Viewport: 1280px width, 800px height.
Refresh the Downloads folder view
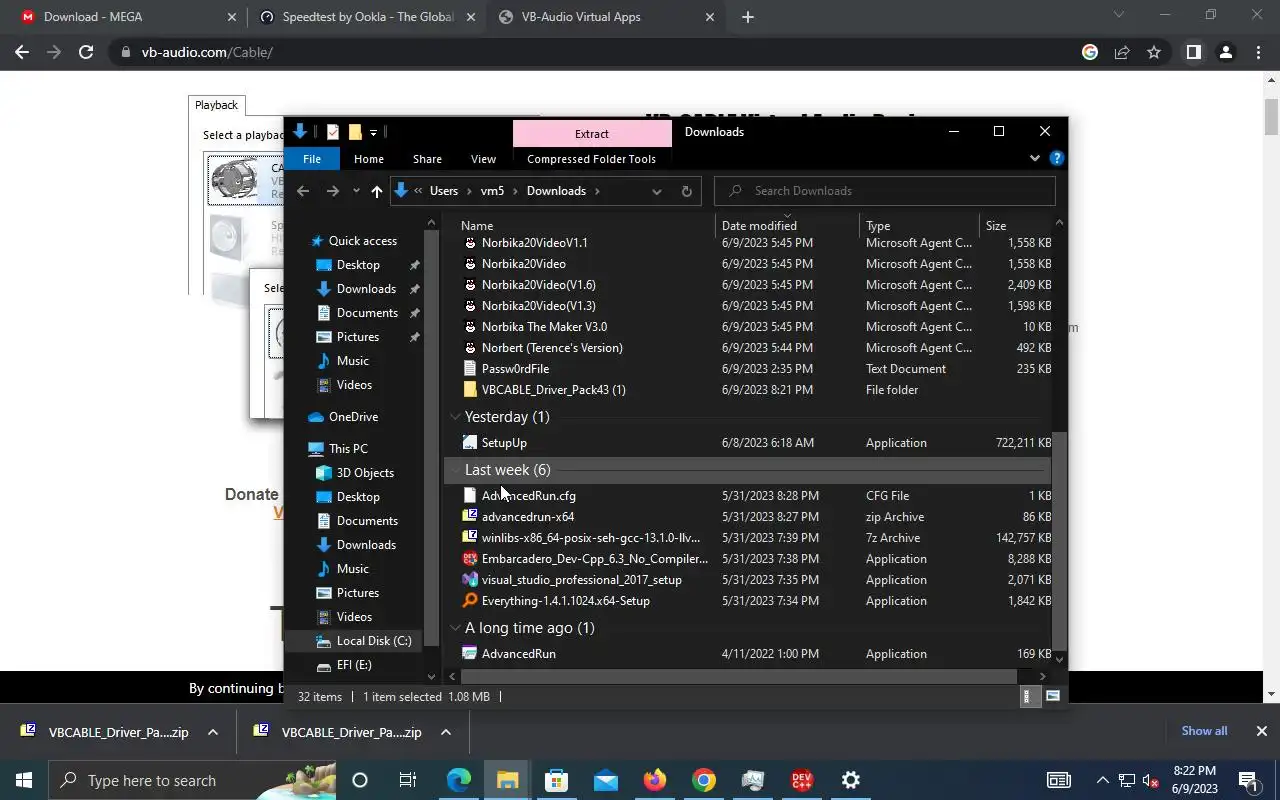[x=686, y=191]
